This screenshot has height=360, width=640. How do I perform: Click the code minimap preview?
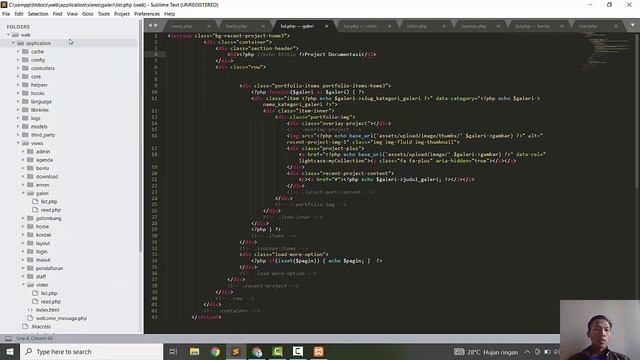pyautogui.click(x=605, y=53)
